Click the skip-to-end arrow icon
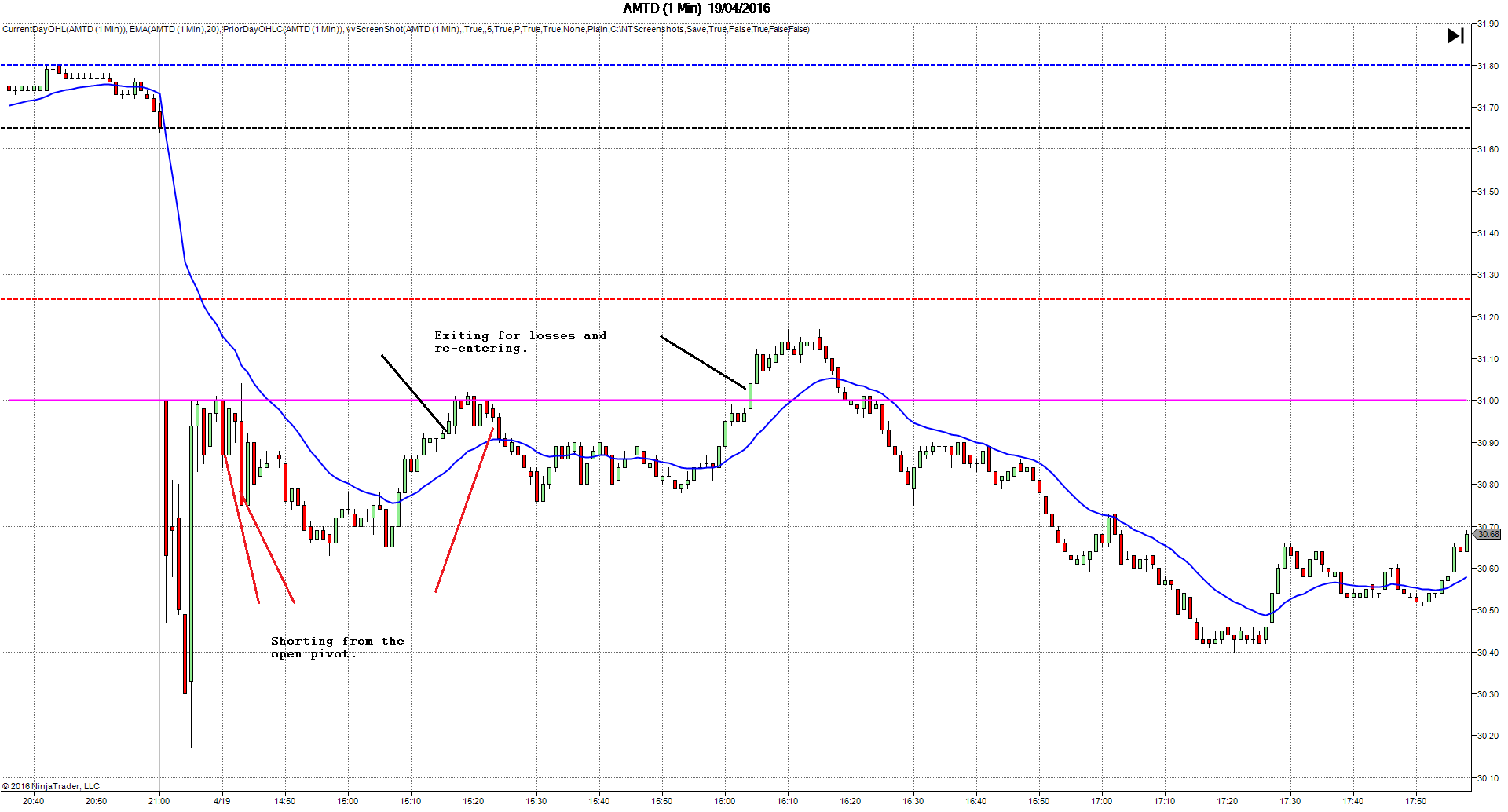 coord(1455,36)
